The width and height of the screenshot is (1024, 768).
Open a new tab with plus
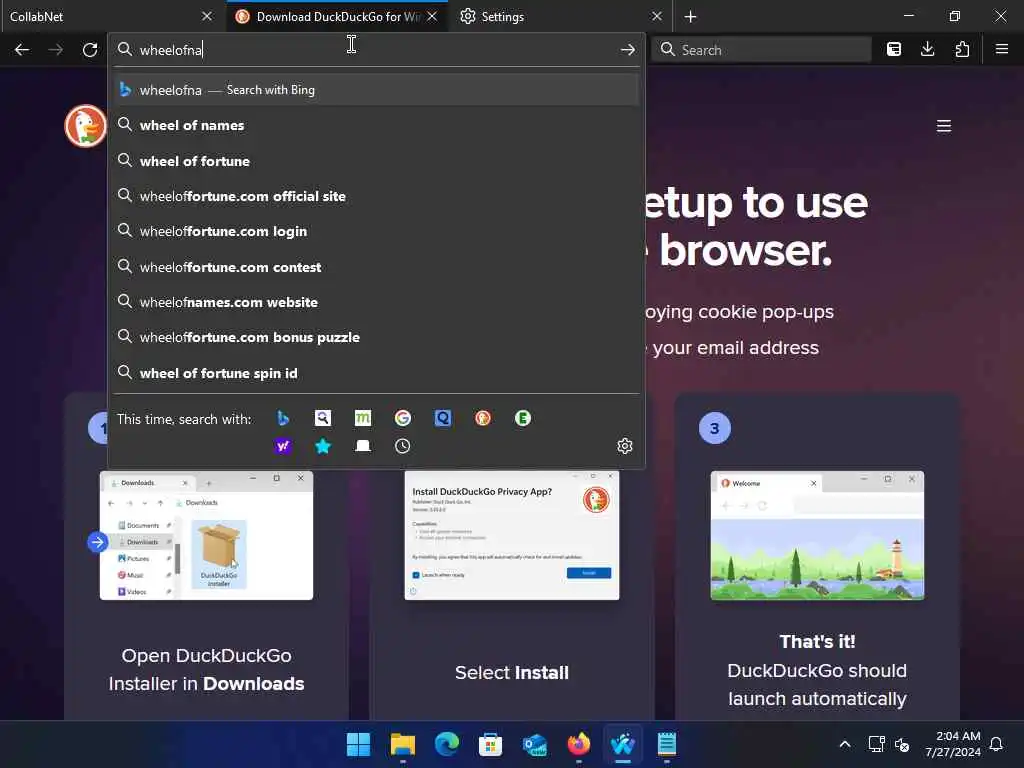pos(690,16)
